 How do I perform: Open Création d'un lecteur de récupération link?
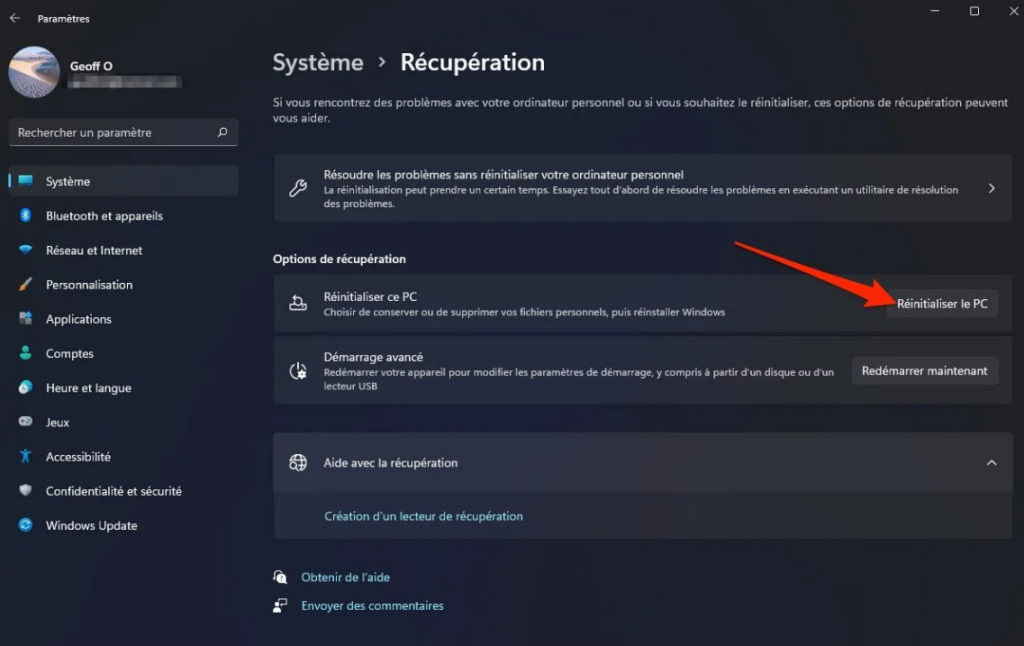click(x=423, y=516)
